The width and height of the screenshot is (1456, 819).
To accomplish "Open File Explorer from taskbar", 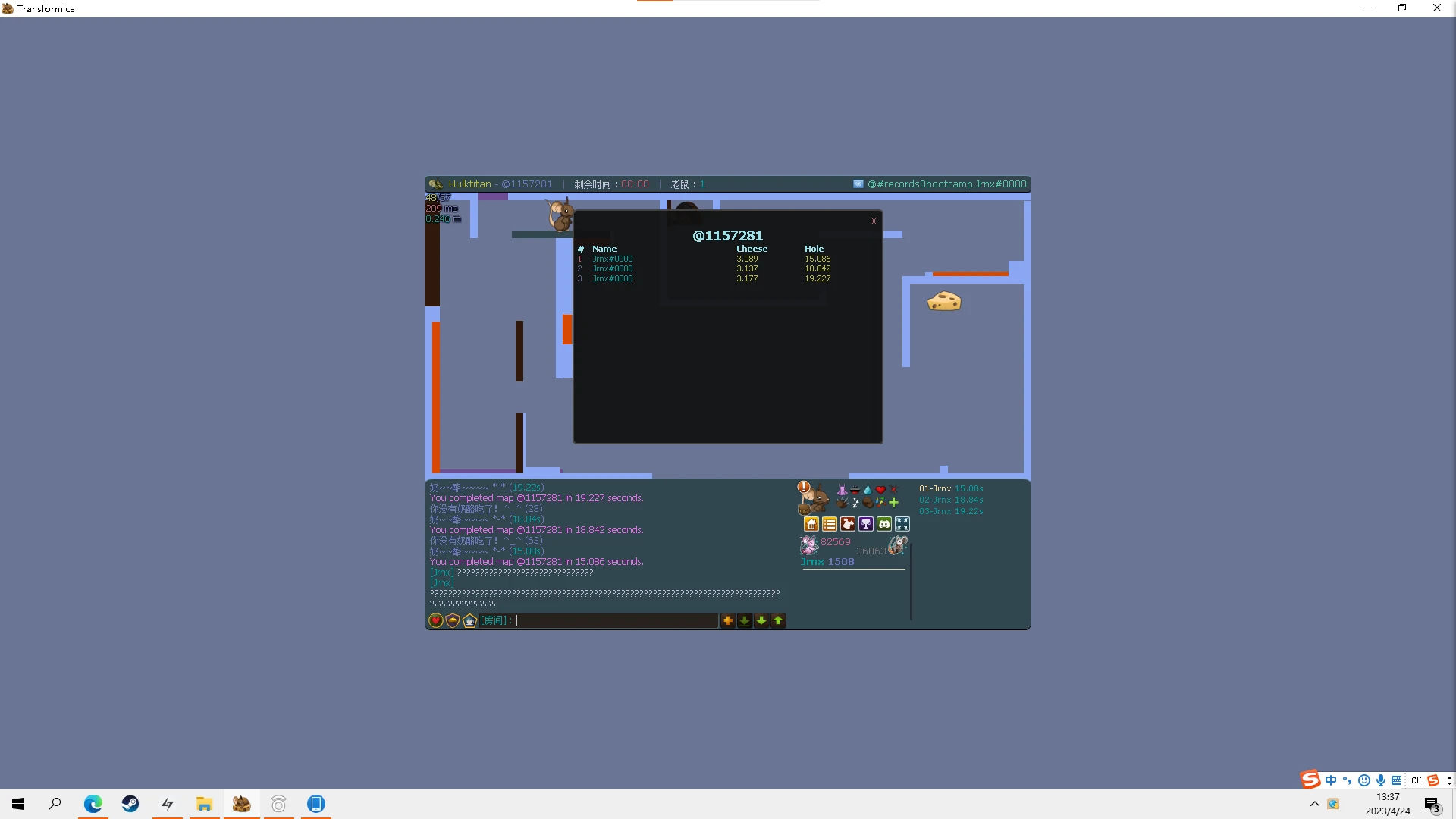I will (x=204, y=804).
